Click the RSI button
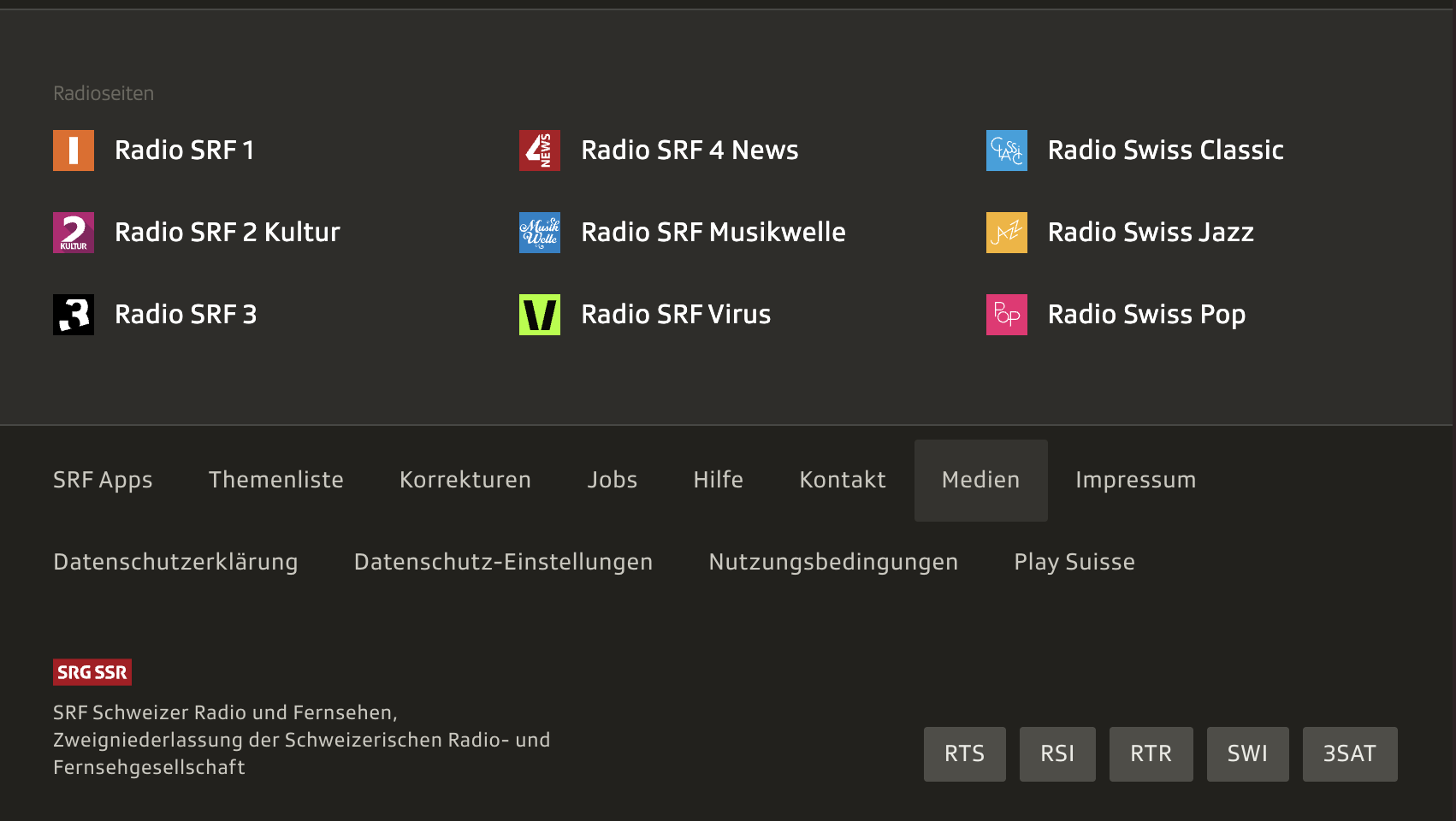Image resolution: width=1456 pixels, height=821 pixels. tap(1057, 754)
